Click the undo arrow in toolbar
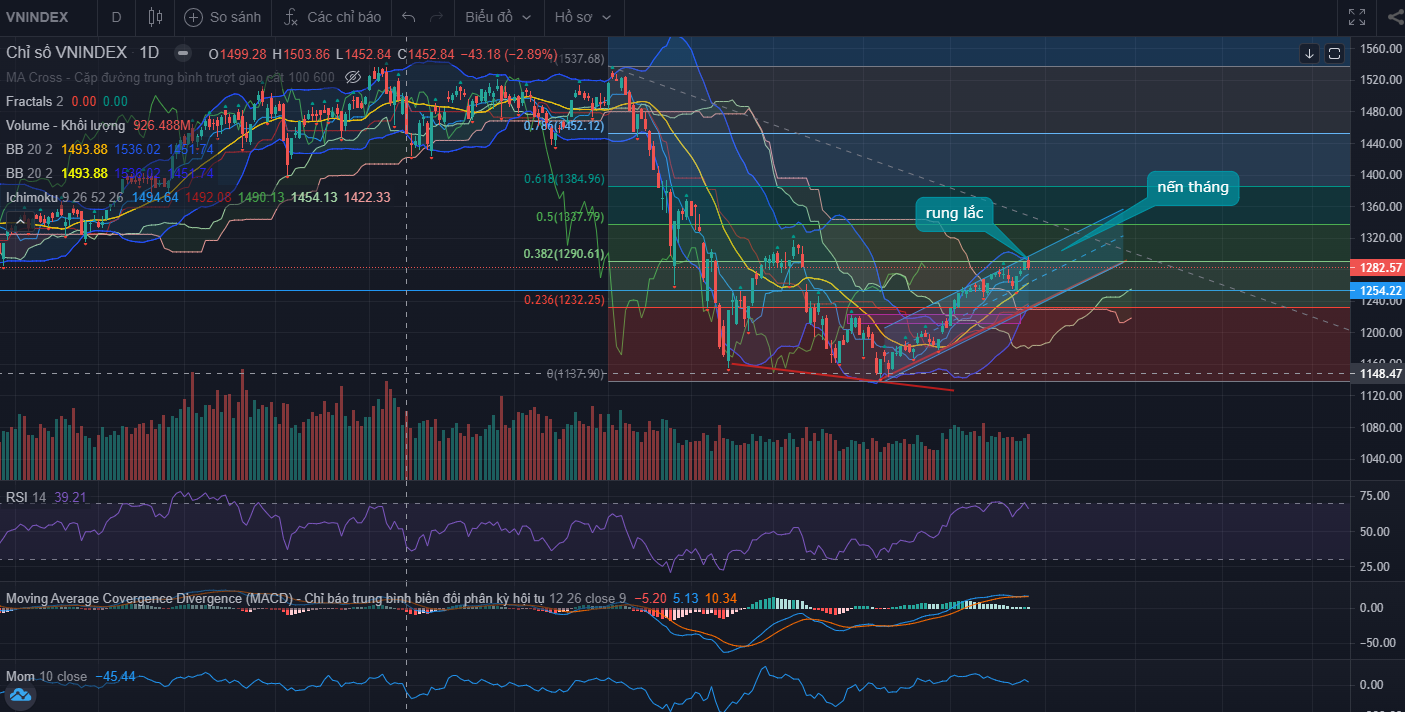The image size is (1405, 712). click(407, 17)
